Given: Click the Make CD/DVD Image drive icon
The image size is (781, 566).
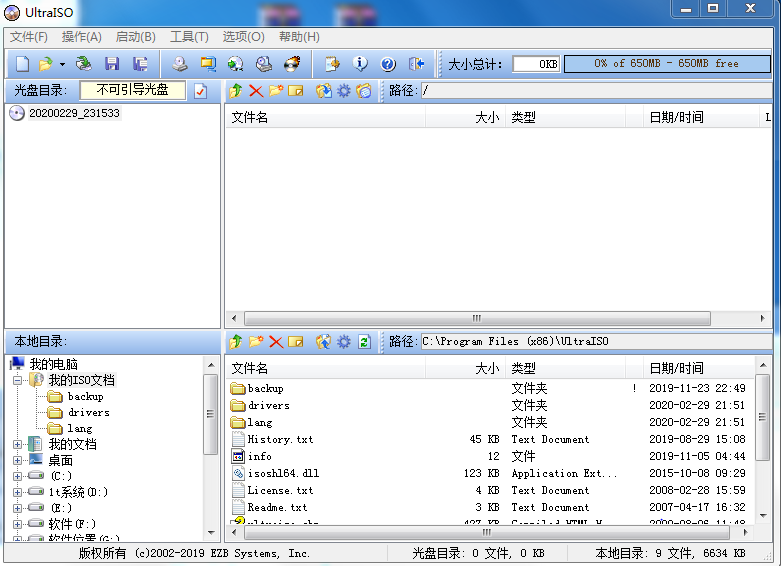Looking at the screenshot, I should [180, 64].
